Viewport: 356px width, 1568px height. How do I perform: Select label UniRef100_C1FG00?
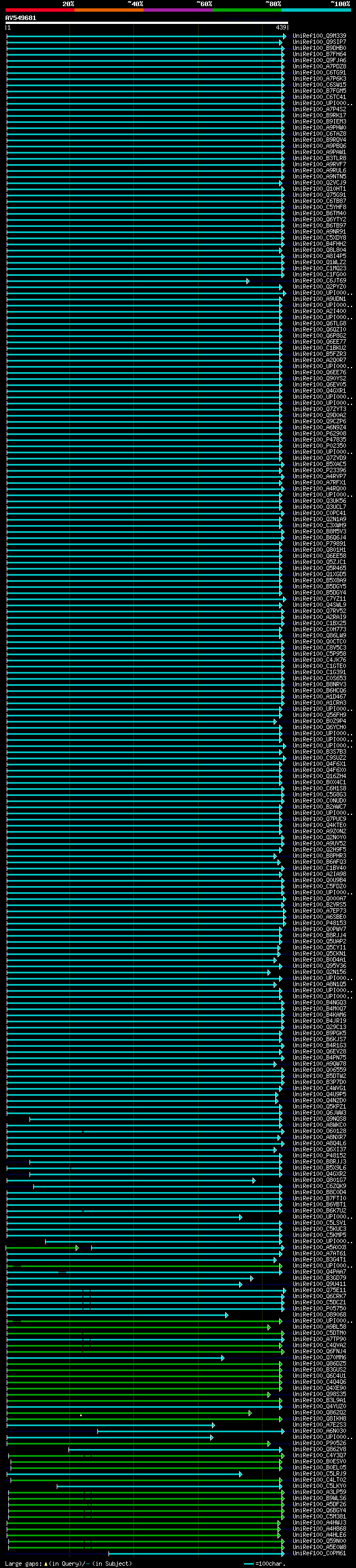point(319,275)
